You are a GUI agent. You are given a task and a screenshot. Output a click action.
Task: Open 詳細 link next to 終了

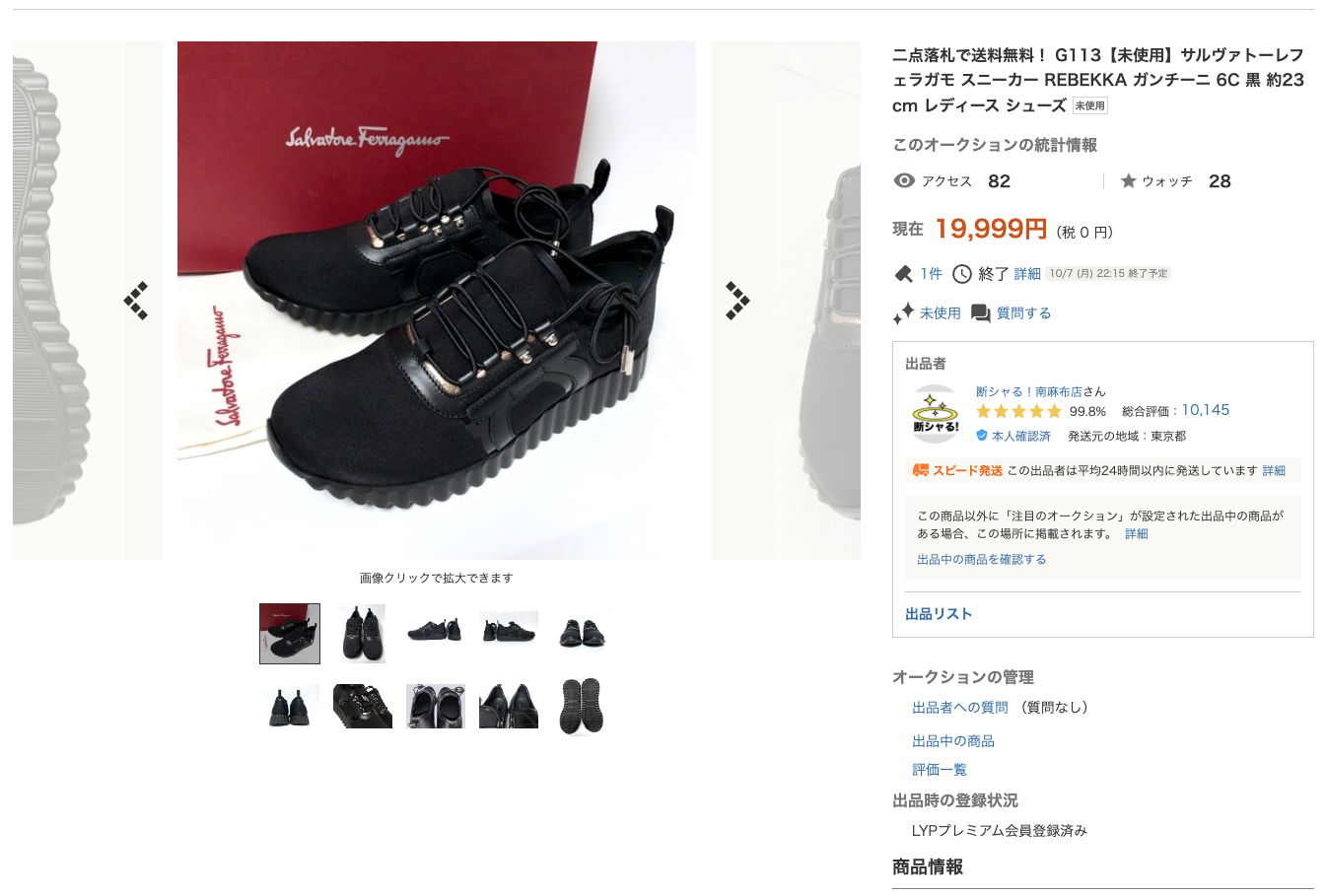coord(1027,274)
